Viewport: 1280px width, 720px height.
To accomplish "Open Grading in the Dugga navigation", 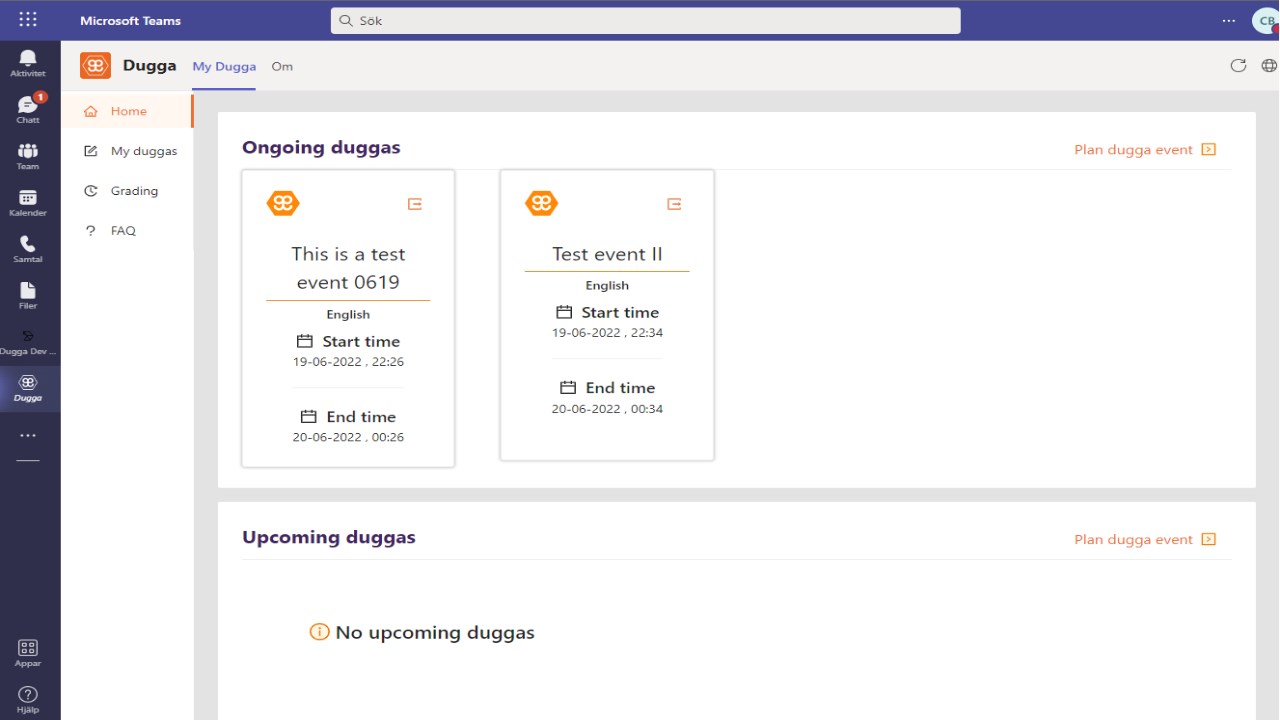I will coord(134,191).
